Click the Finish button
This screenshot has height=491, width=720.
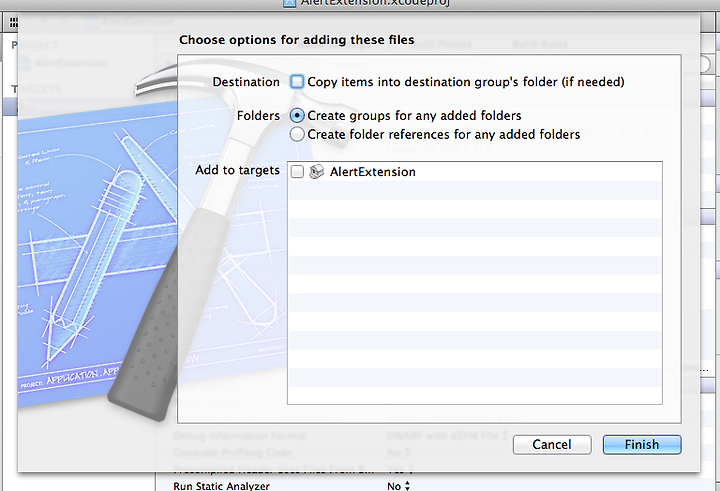[x=642, y=445]
